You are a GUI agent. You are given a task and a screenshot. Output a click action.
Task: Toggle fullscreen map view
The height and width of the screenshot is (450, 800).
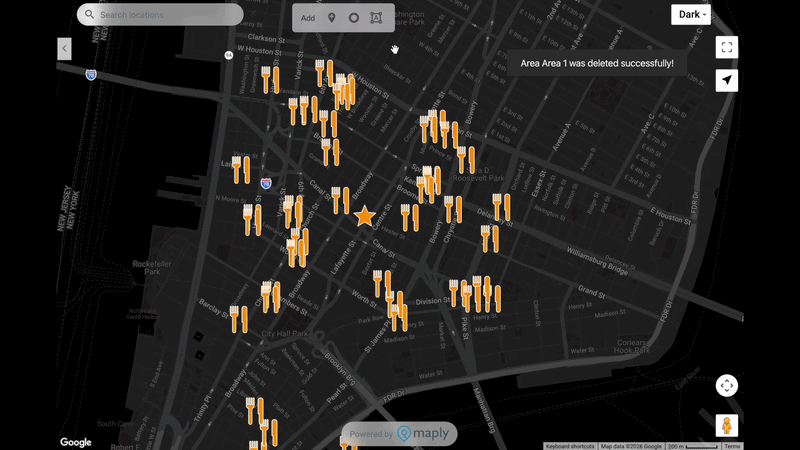[x=727, y=47]
